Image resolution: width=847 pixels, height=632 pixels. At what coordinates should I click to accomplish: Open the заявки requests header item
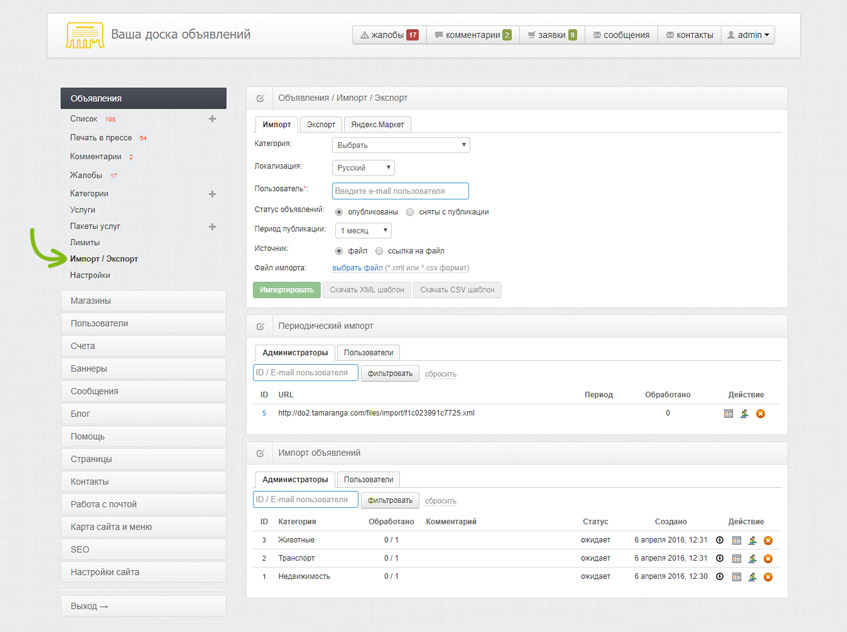(x=552, y=35)
